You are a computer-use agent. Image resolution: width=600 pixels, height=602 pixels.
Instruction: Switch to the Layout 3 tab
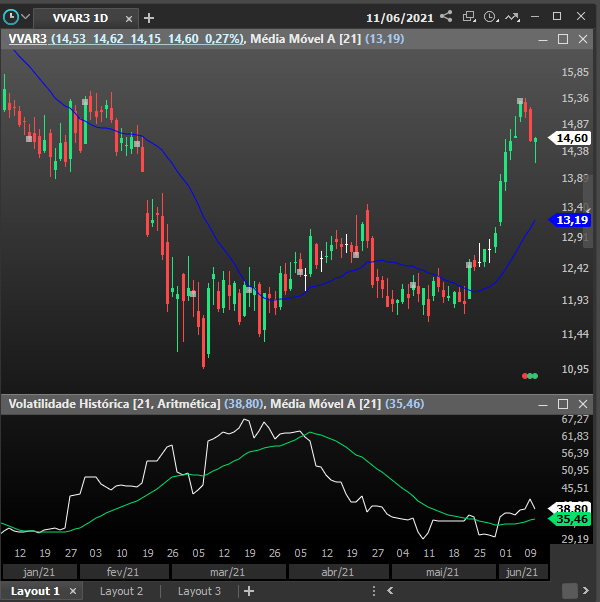coord(199,591)
